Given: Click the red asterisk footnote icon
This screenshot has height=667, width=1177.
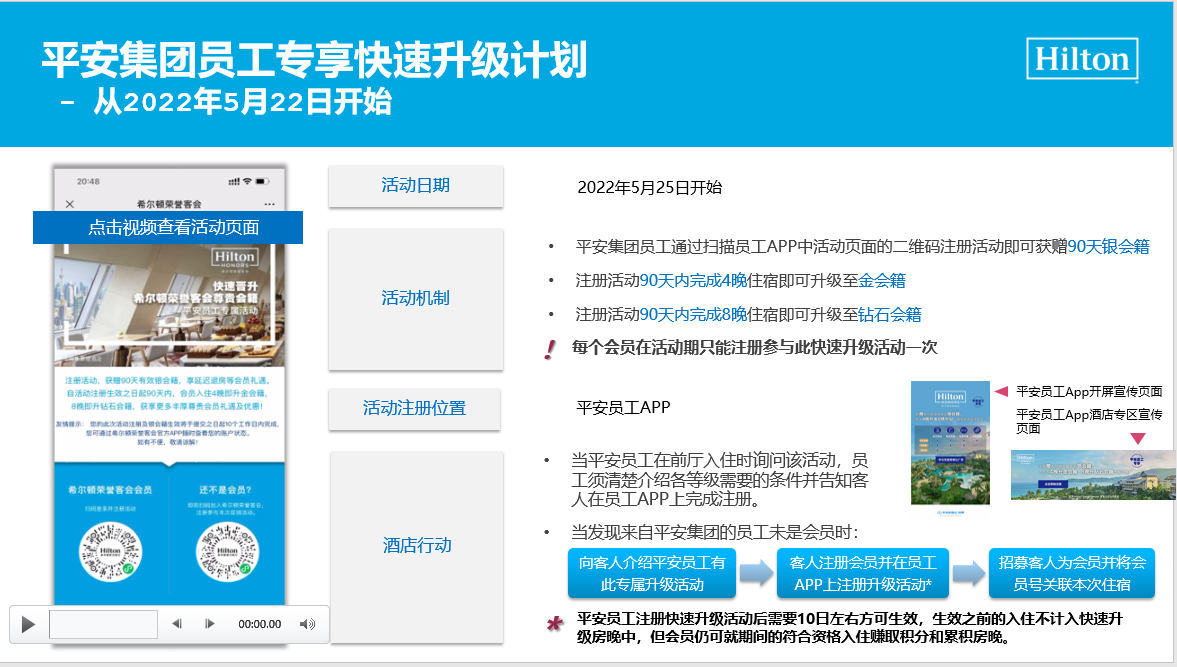Looking at the screenshot, I should tap(555, 623).
